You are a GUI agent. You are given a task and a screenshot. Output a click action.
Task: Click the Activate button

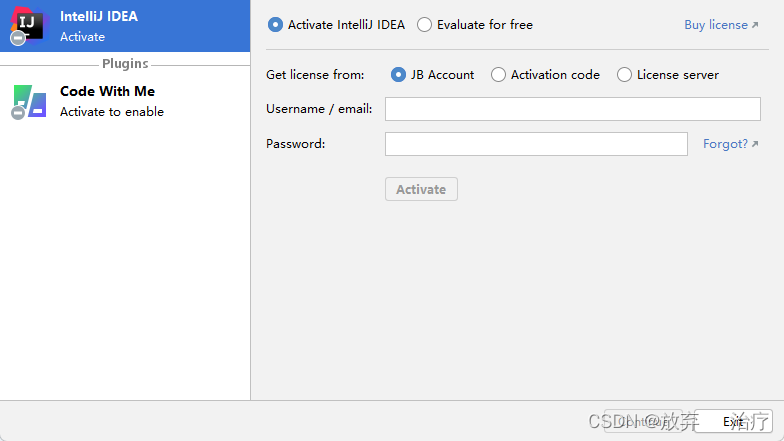421,189
